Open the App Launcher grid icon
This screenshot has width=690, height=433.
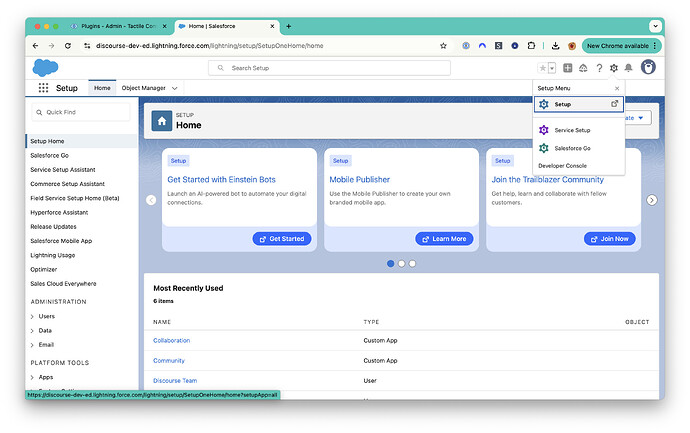(x=43, y=88)
